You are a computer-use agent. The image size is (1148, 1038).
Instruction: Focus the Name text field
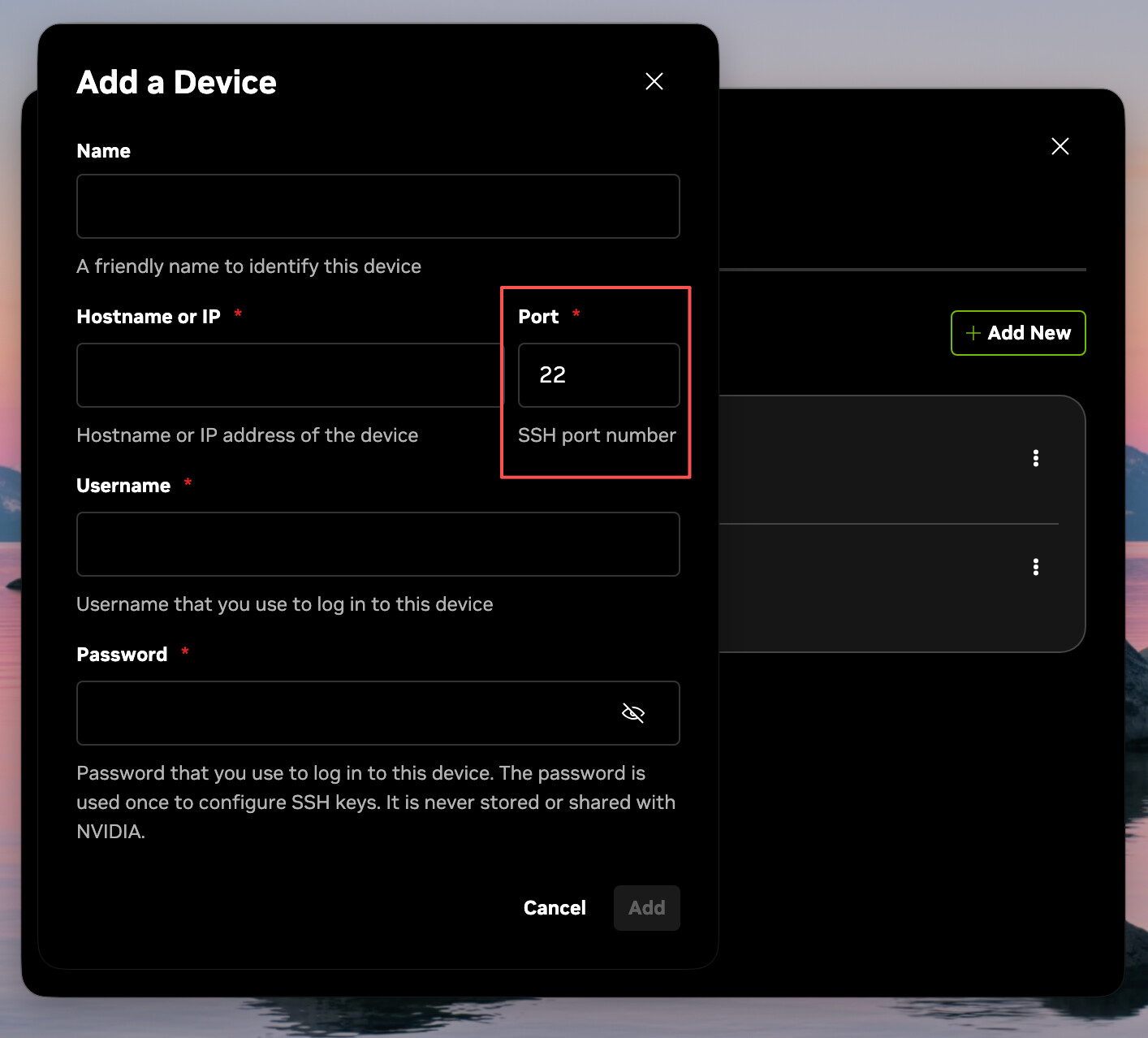[x=378, y=206]
